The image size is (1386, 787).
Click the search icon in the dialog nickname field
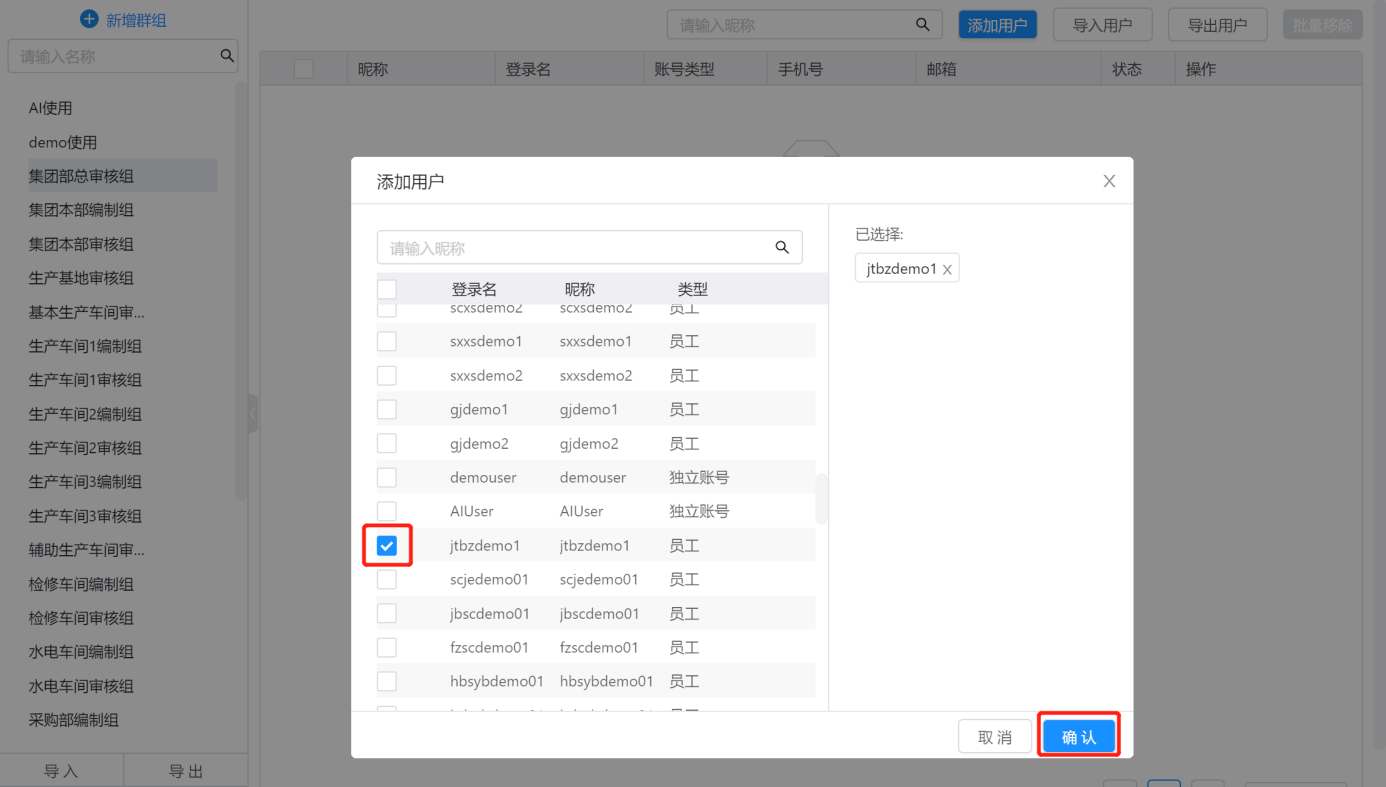(x=782, y=248)
